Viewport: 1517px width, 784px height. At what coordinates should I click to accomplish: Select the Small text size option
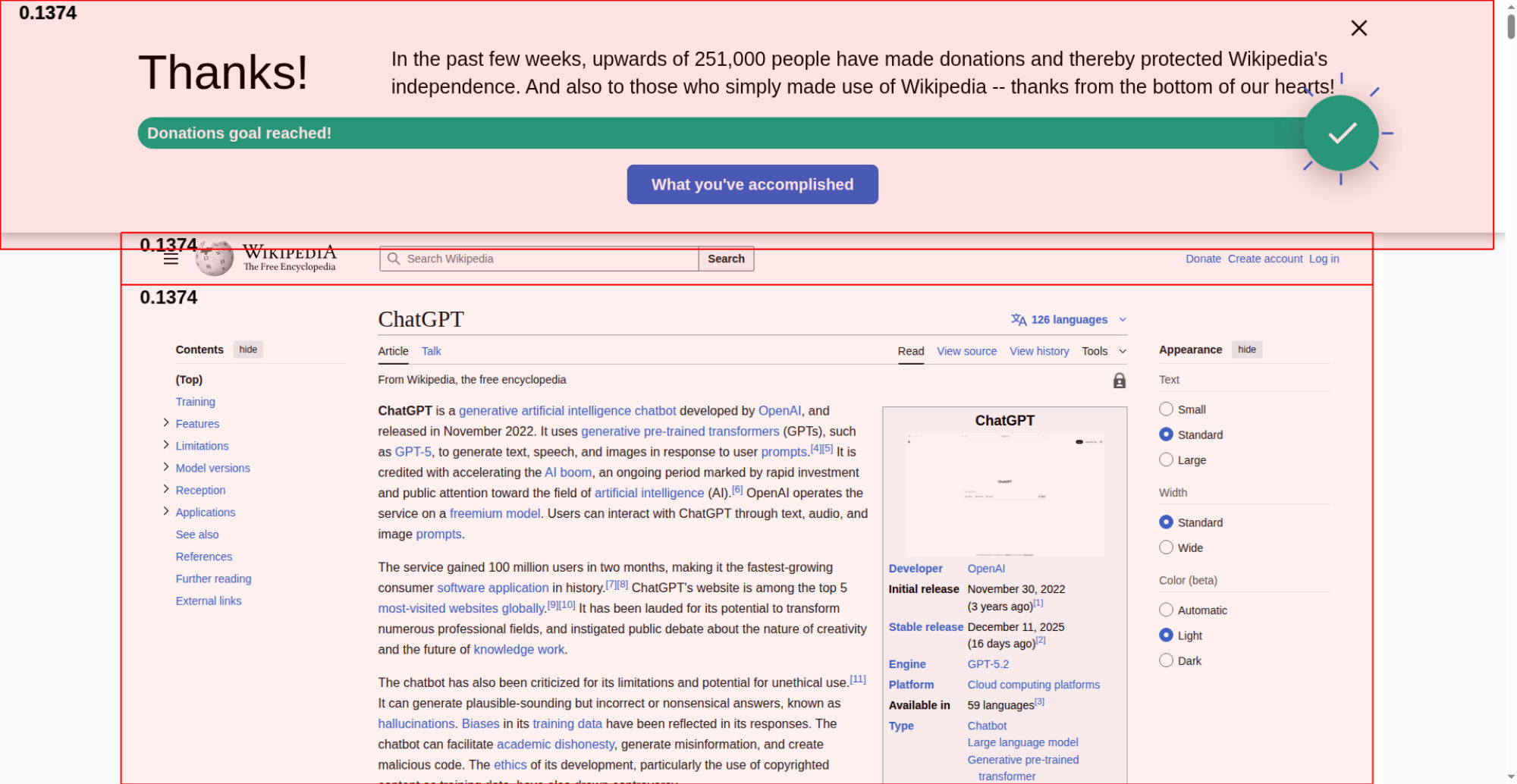coord(1167,409)
